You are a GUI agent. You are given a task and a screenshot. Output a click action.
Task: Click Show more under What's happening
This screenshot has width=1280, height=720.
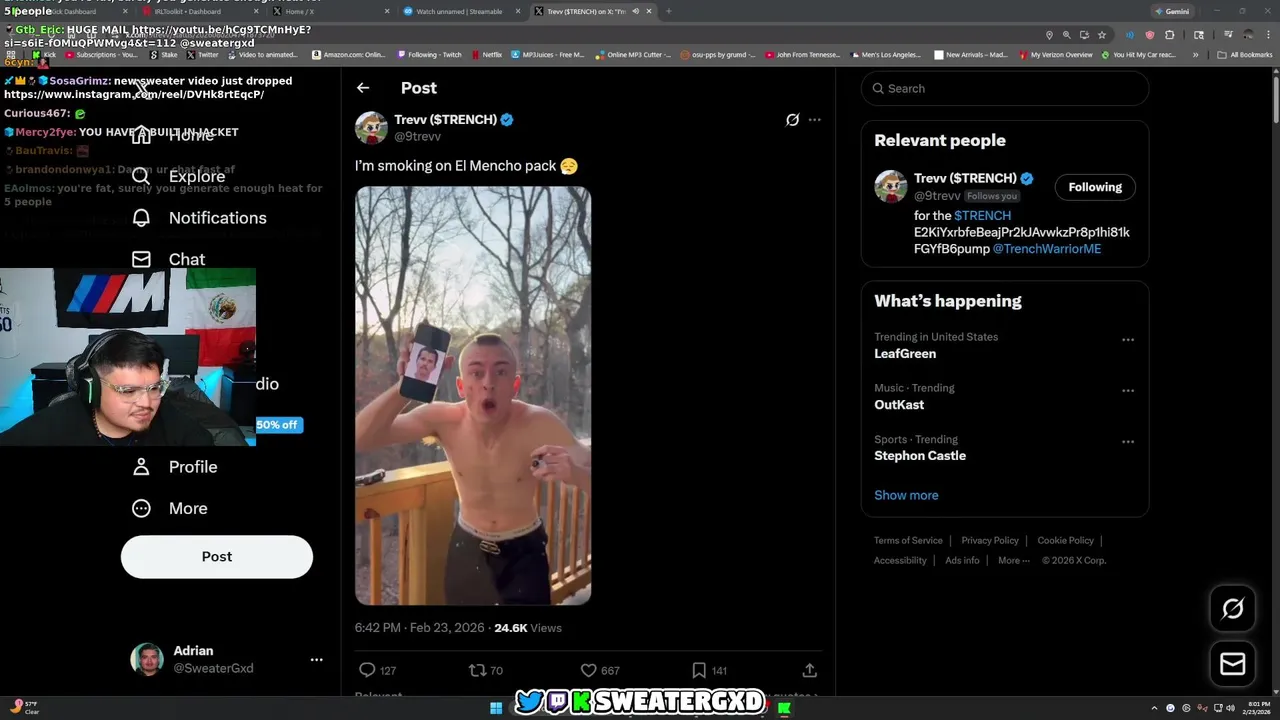[x=906, y=495]
